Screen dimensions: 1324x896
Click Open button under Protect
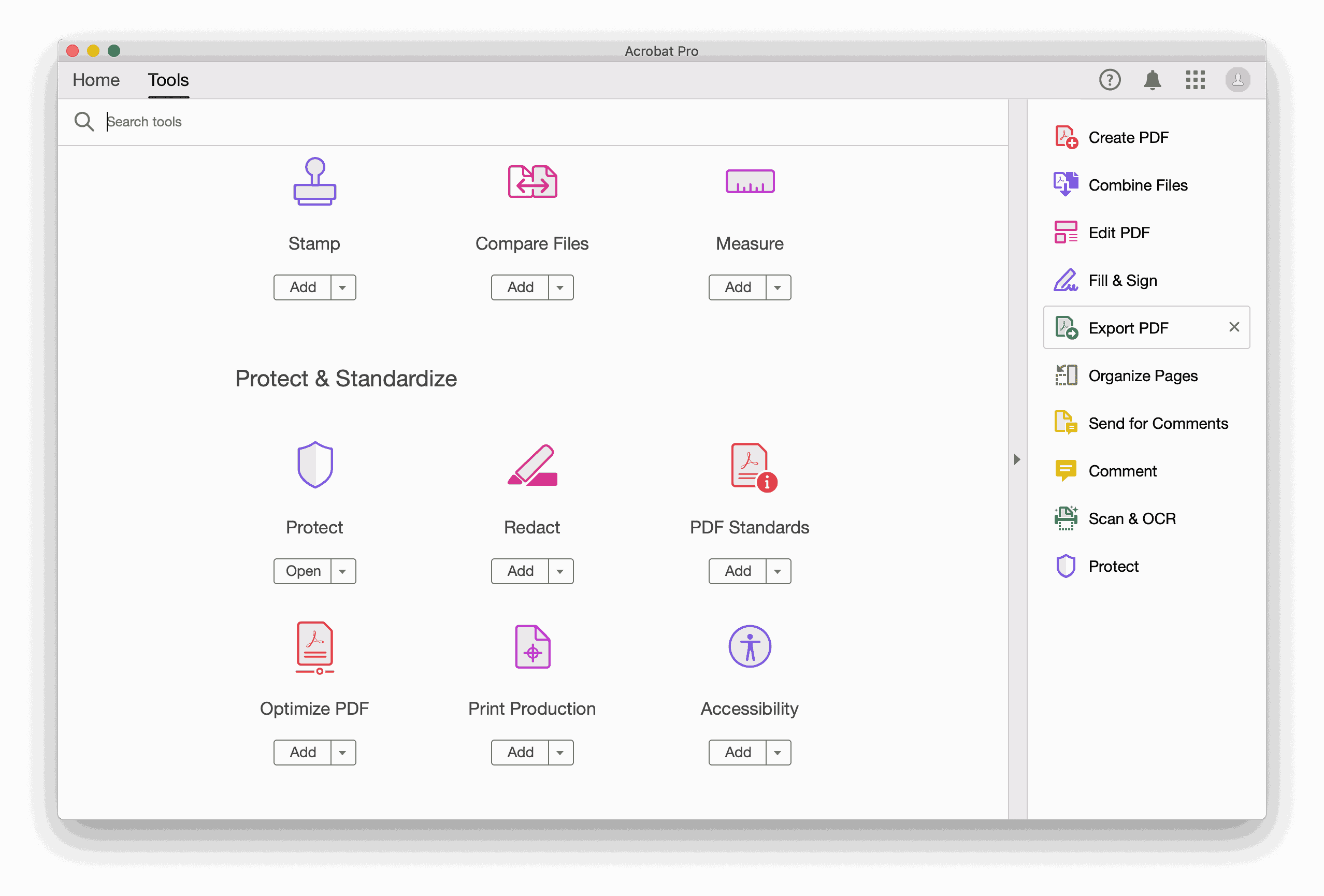[x=303, y=571]
